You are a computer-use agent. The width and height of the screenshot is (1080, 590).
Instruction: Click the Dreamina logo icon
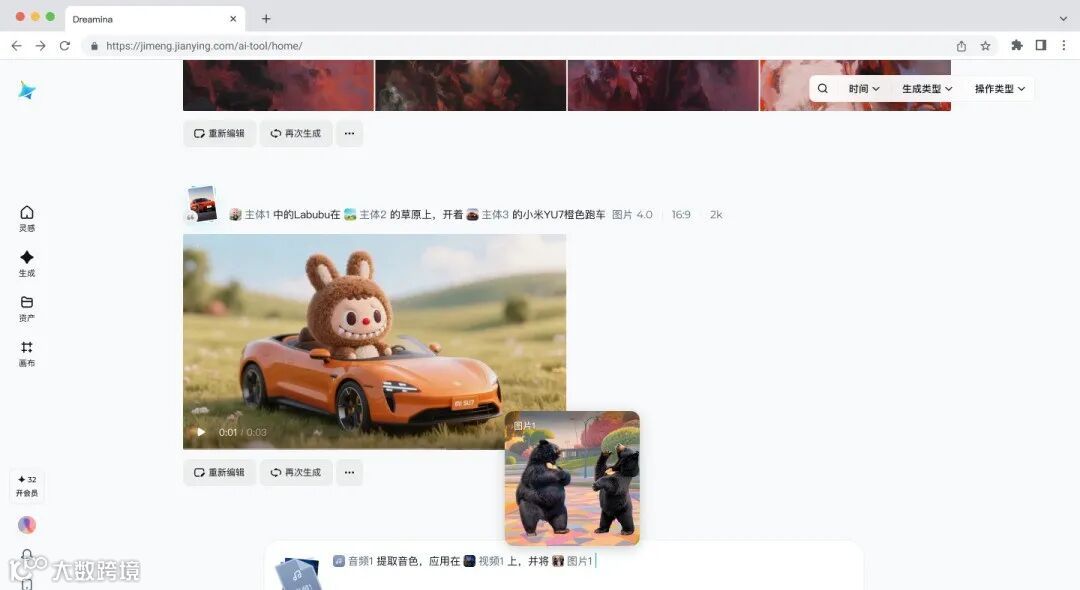(27, 90)
